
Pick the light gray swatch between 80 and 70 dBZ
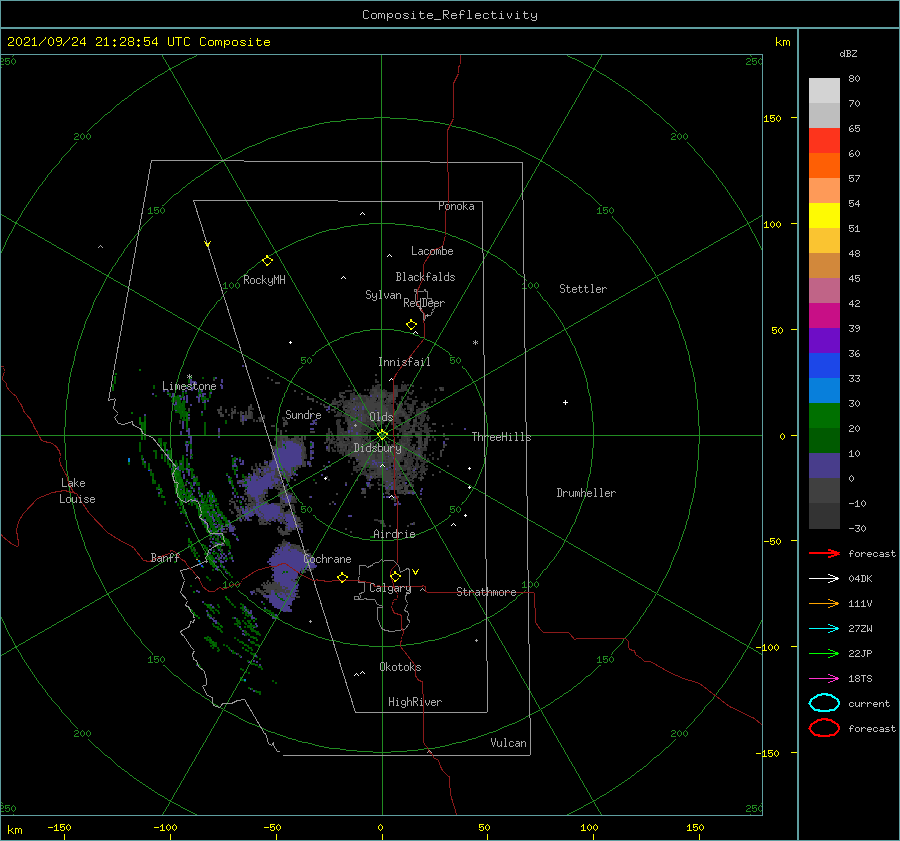coord(824,91)
